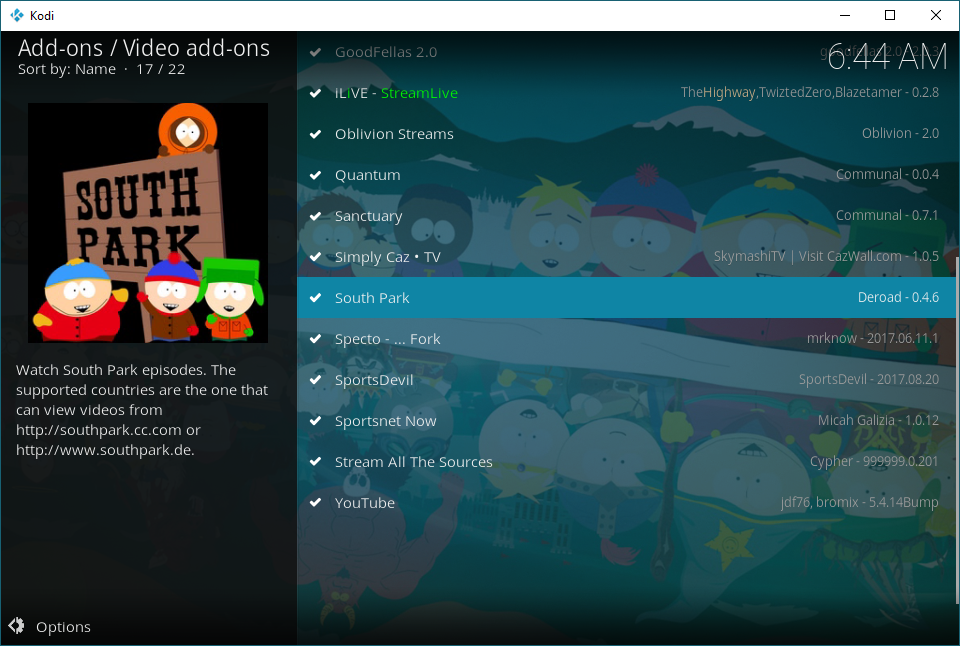Click the mrknow - 2017.06.11.1 version text
Image resolution: width=960 pixels, height=646 pixels.
click(x=872, y=339)
